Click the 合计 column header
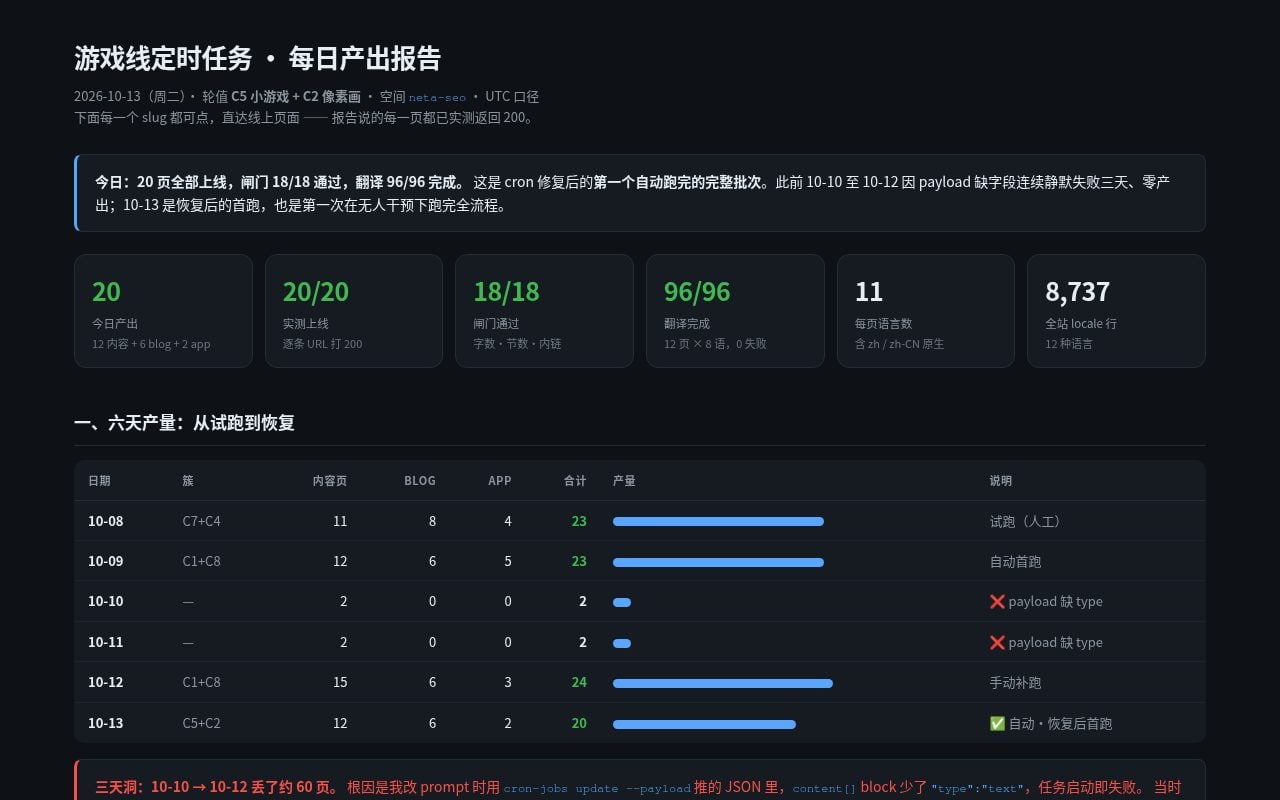Screen dimensions: 1280x800 (575, 480)
